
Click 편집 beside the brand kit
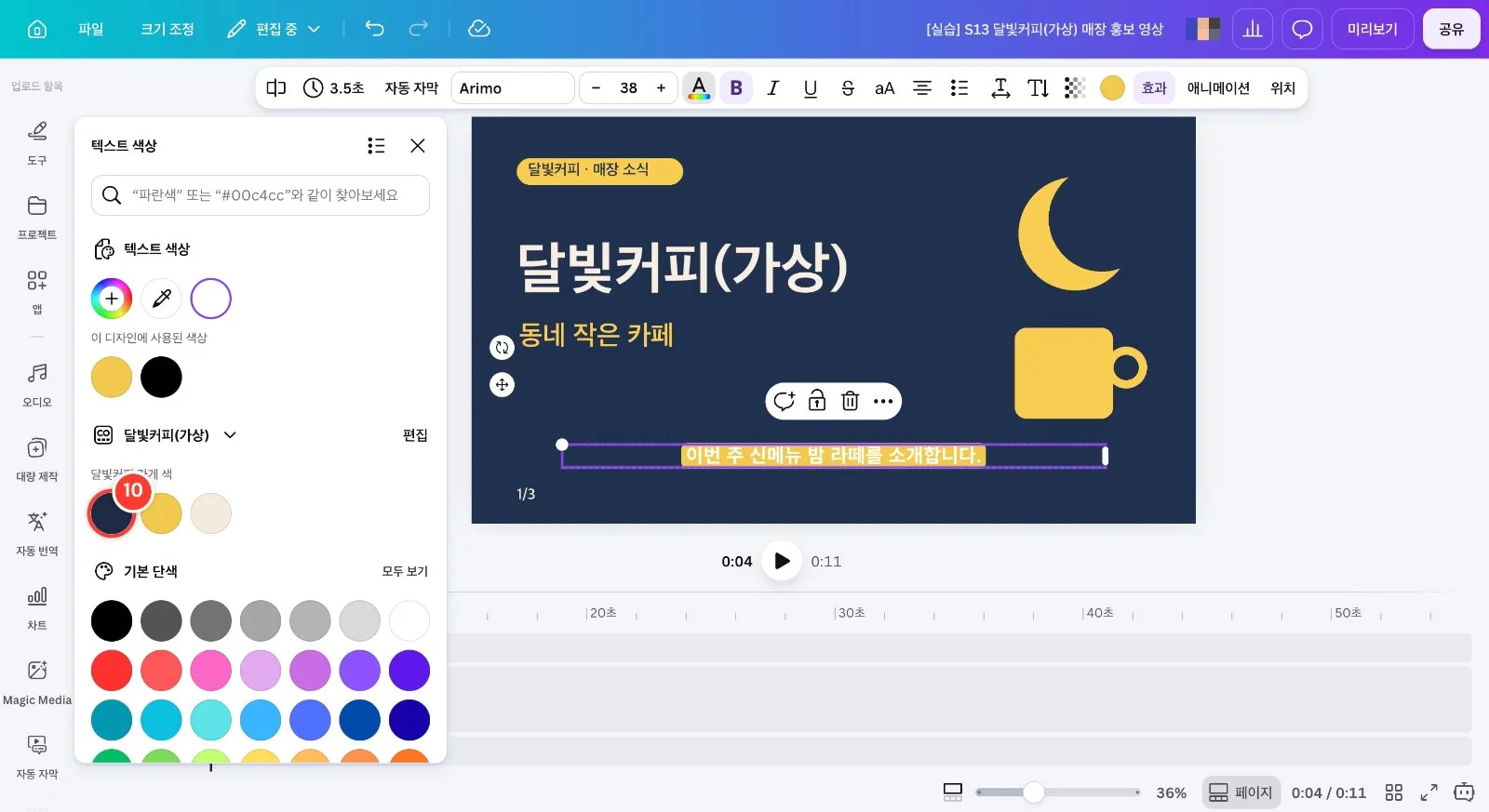[415, 434]
